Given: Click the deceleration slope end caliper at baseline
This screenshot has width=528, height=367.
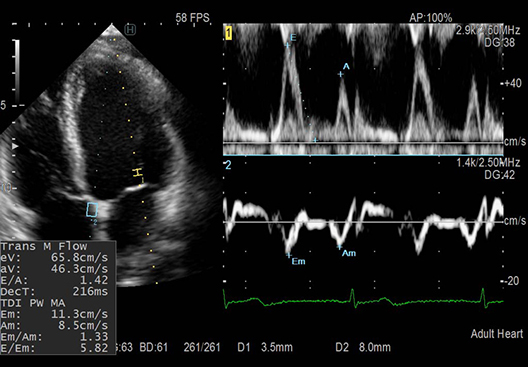Looking at the screenshot, I should (315, 140).
